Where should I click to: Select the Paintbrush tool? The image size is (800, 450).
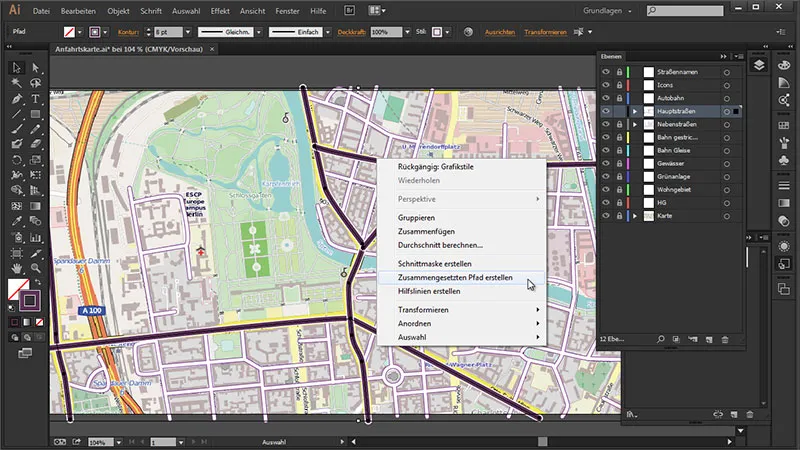click(x=16, y=129)
